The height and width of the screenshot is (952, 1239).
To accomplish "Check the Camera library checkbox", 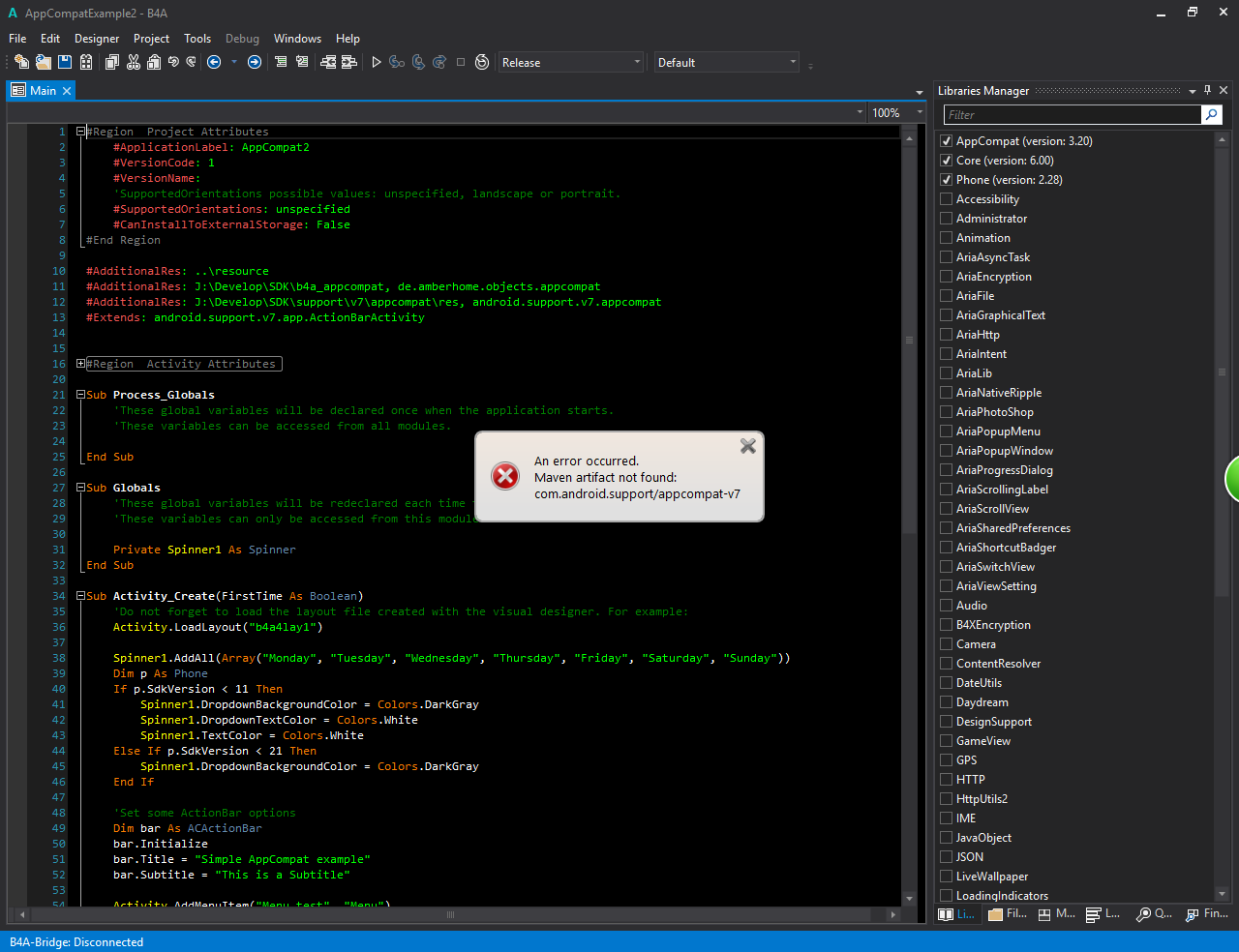I will (x=947, y=644).
